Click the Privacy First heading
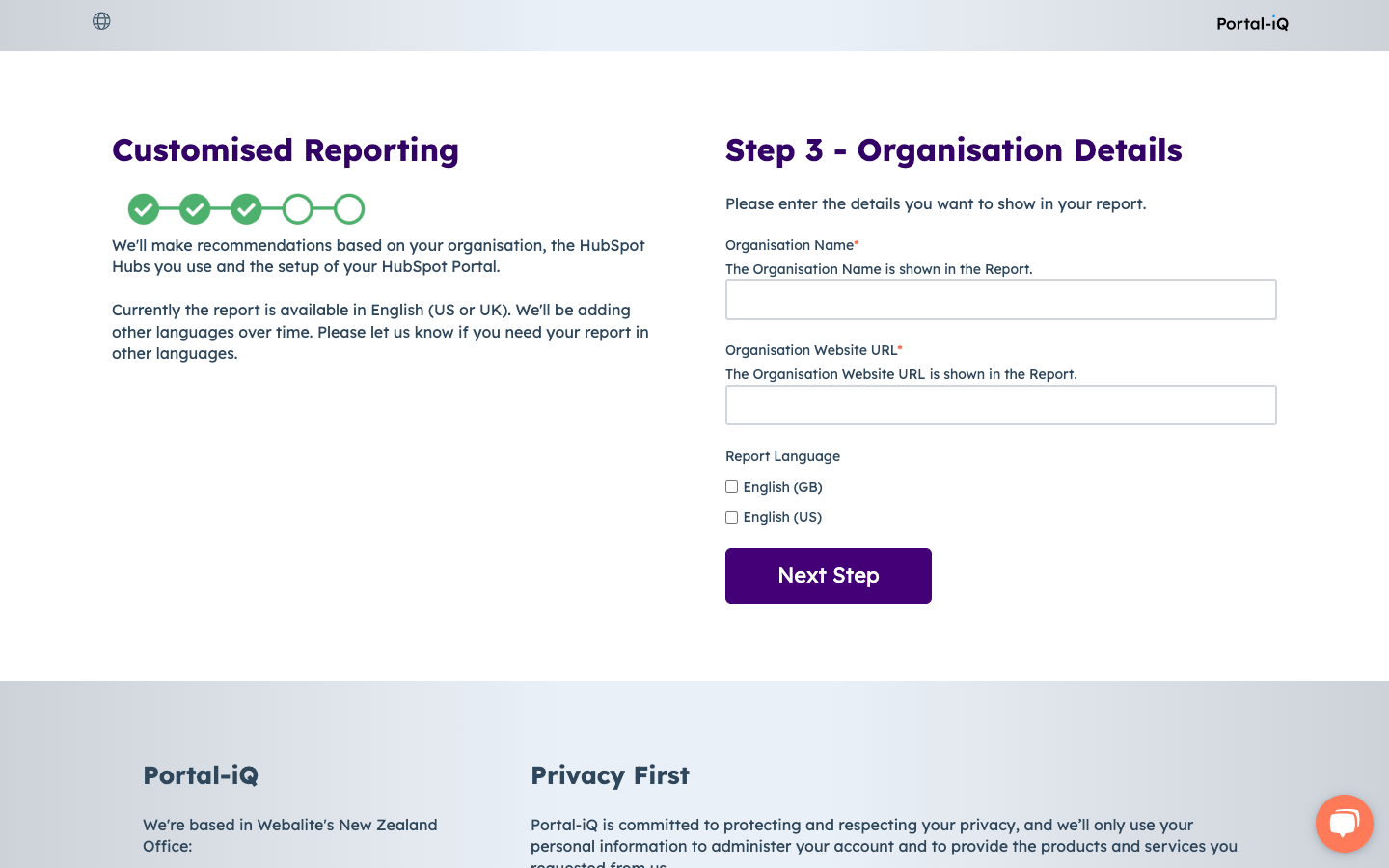Screen dimensions: 1389x868 click(610, 774)
